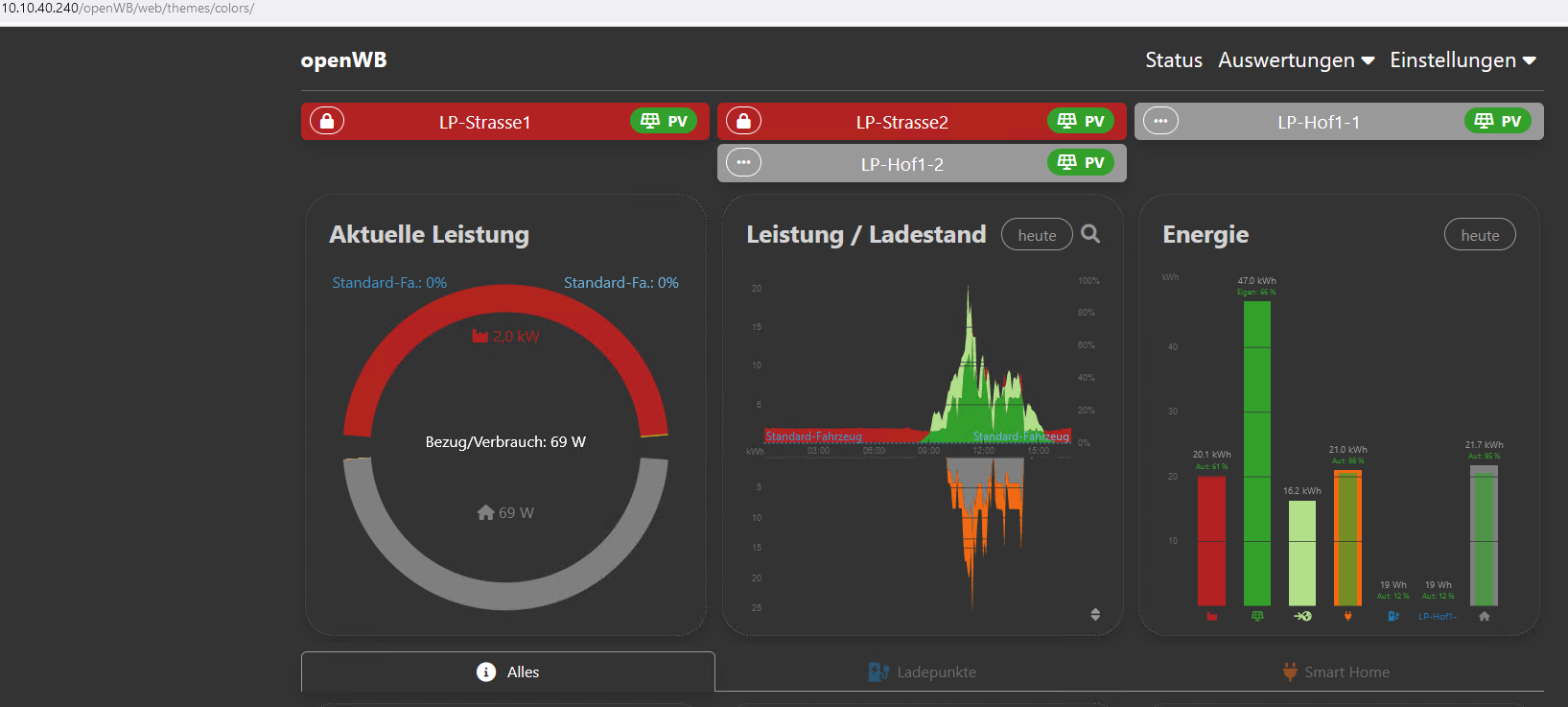Viewport: 1568px width, 707px height.
Task: Click the house icon beside 69 W in the gauge
Action: click(x=486, y=512)
